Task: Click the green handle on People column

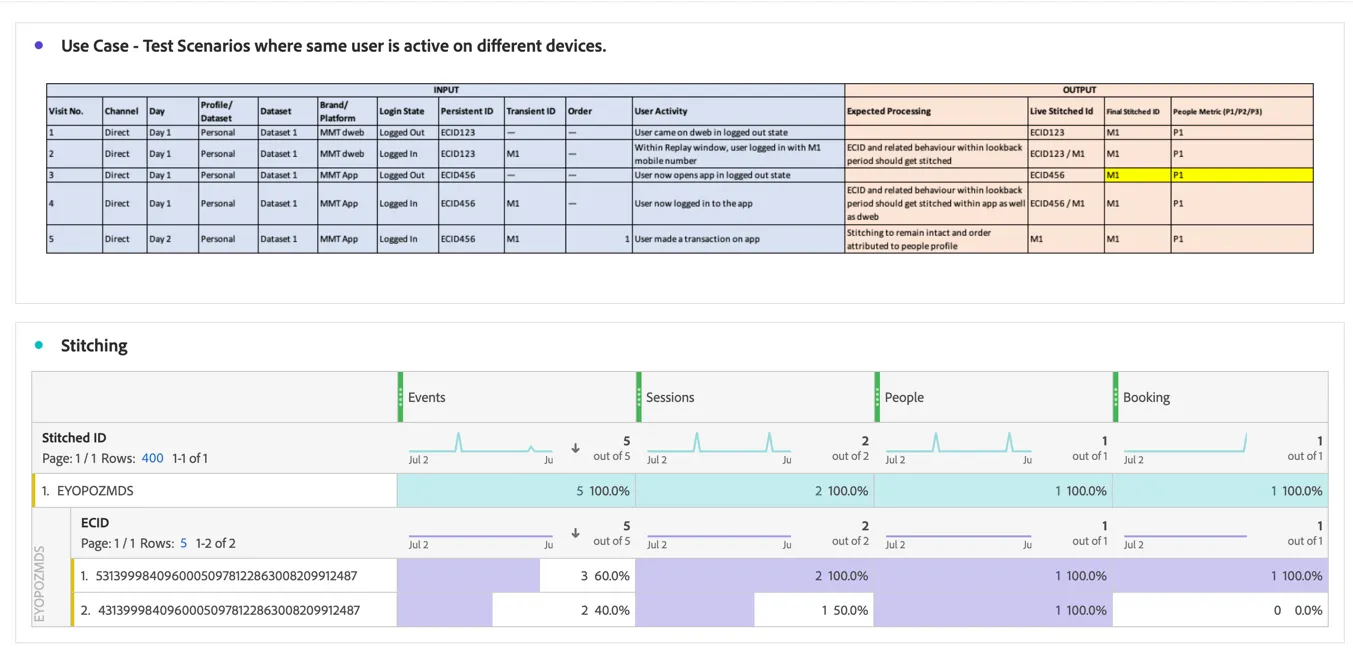Action: coord(877,397)
